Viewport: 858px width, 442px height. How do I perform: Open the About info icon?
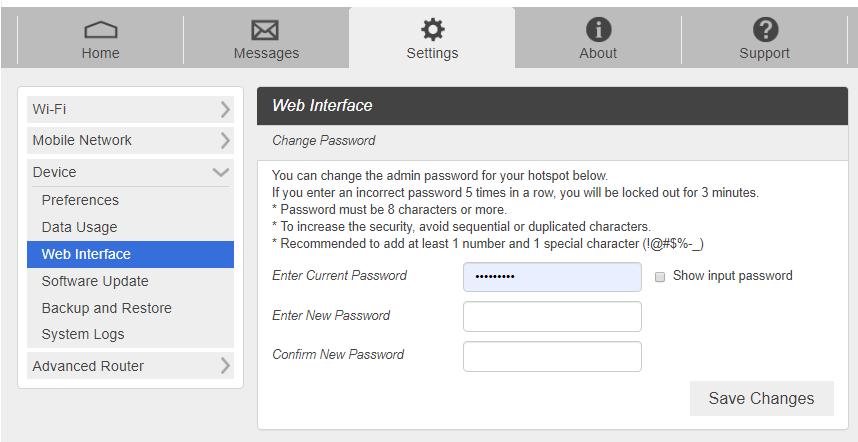598,30
